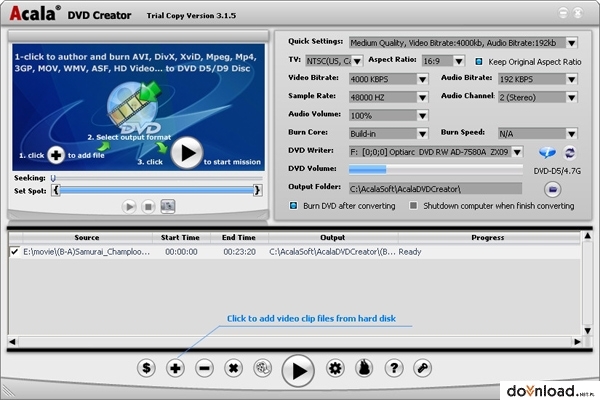
Task: Click the set spot end bracket marker
Action: pyautogui.click(x=258, y=190)
